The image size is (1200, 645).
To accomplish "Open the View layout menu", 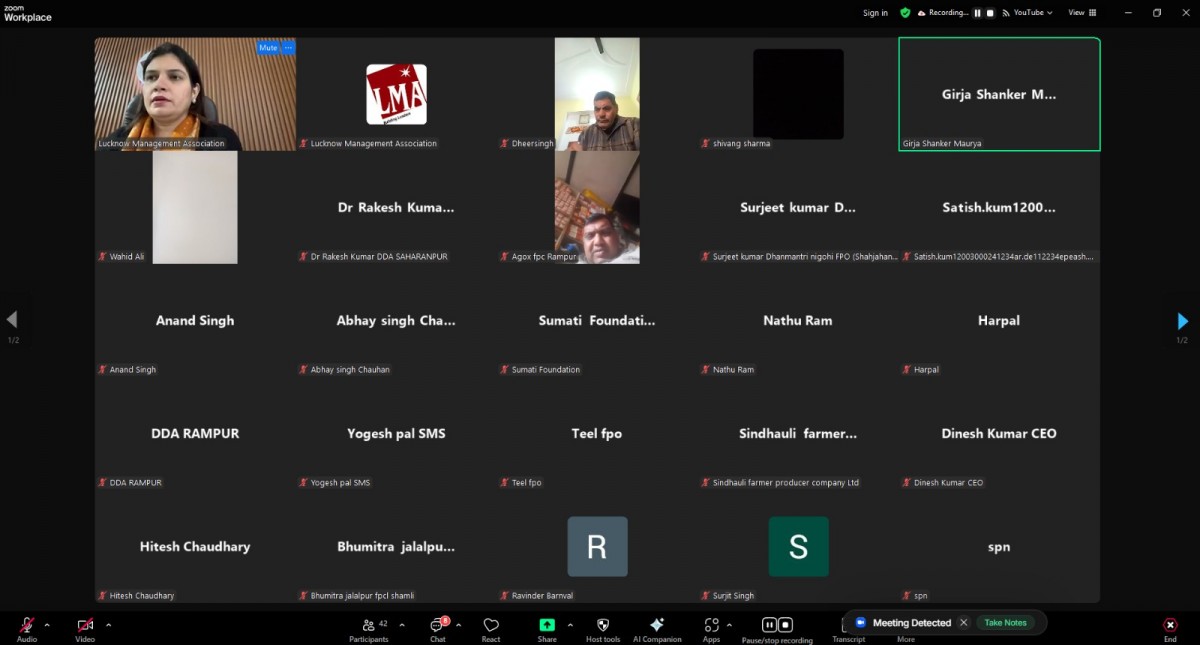I will point(1082,13).
